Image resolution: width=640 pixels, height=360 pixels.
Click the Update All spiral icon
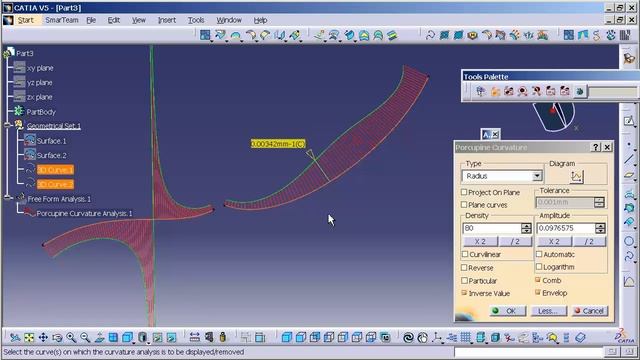(x=408, y=338)
